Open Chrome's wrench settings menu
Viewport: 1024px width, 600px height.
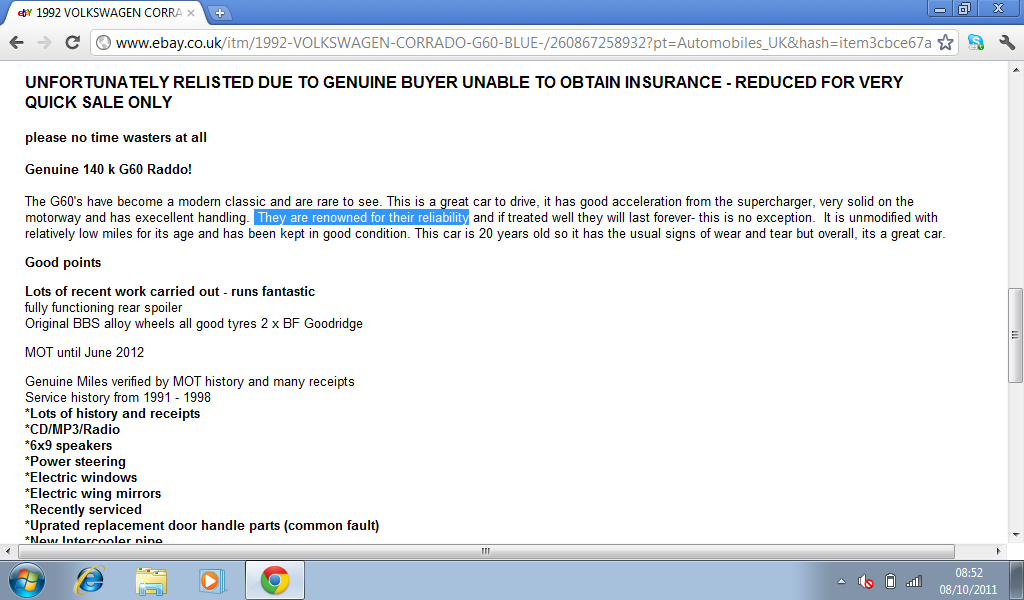1006,42
